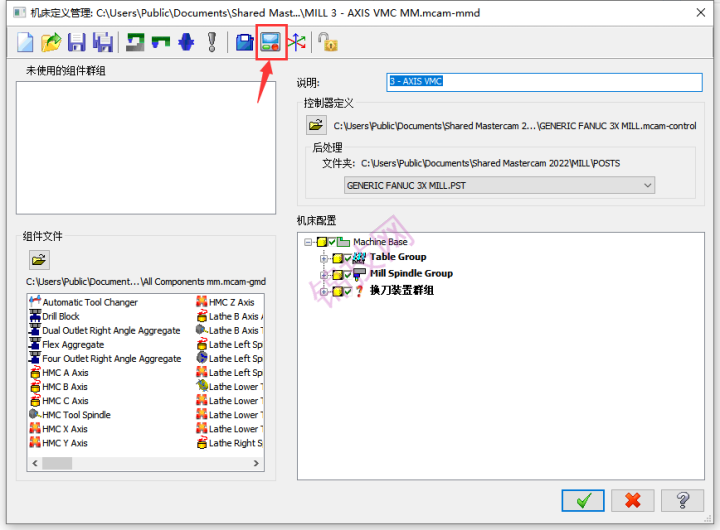Select the Mill Spindle Group tree label
Viewport: 720px width, 530px height.
click(411, 273)
